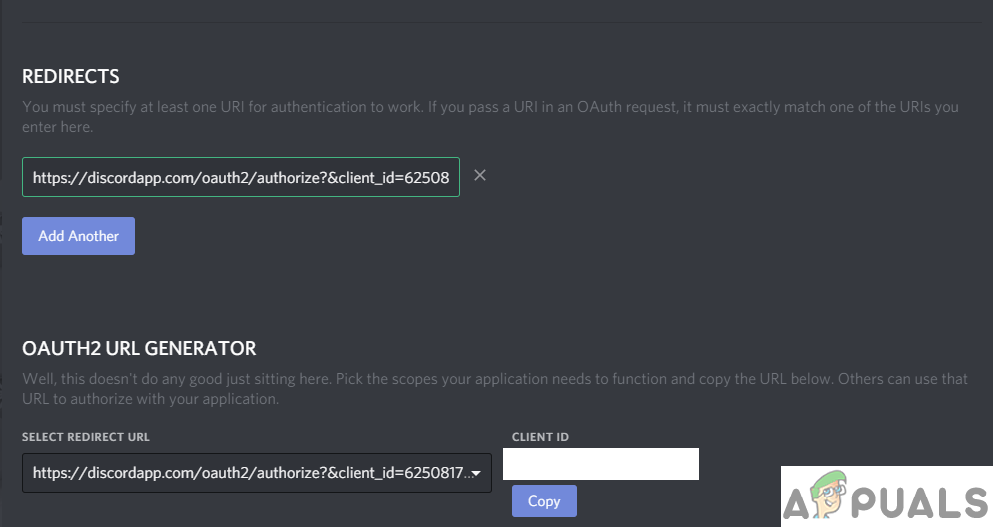Click the OAUTH2 URL GENERATOR heading
The height and width of the screenshot is (527, 993).
click(x=139, y=349)
